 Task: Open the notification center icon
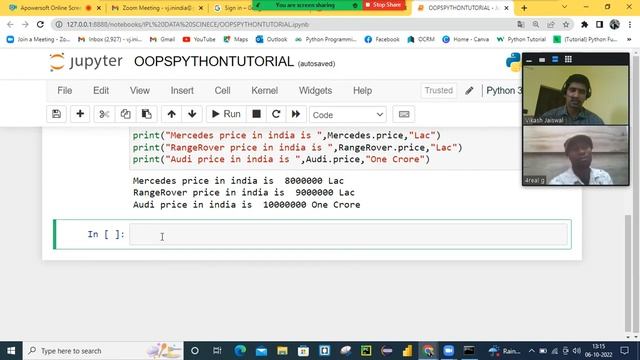624,351
